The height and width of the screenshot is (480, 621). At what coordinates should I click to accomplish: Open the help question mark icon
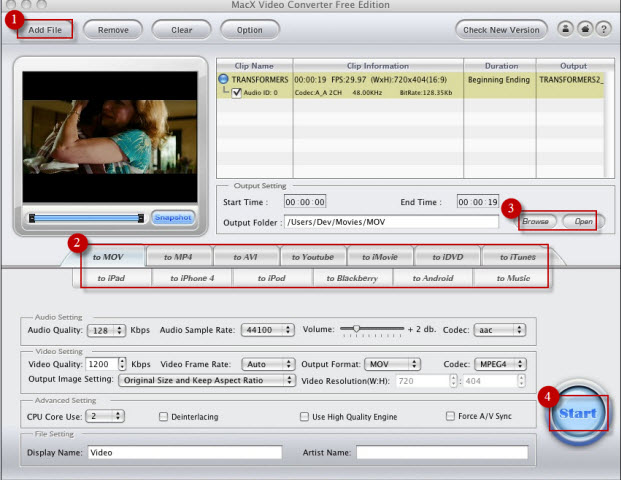coord(604,29)
